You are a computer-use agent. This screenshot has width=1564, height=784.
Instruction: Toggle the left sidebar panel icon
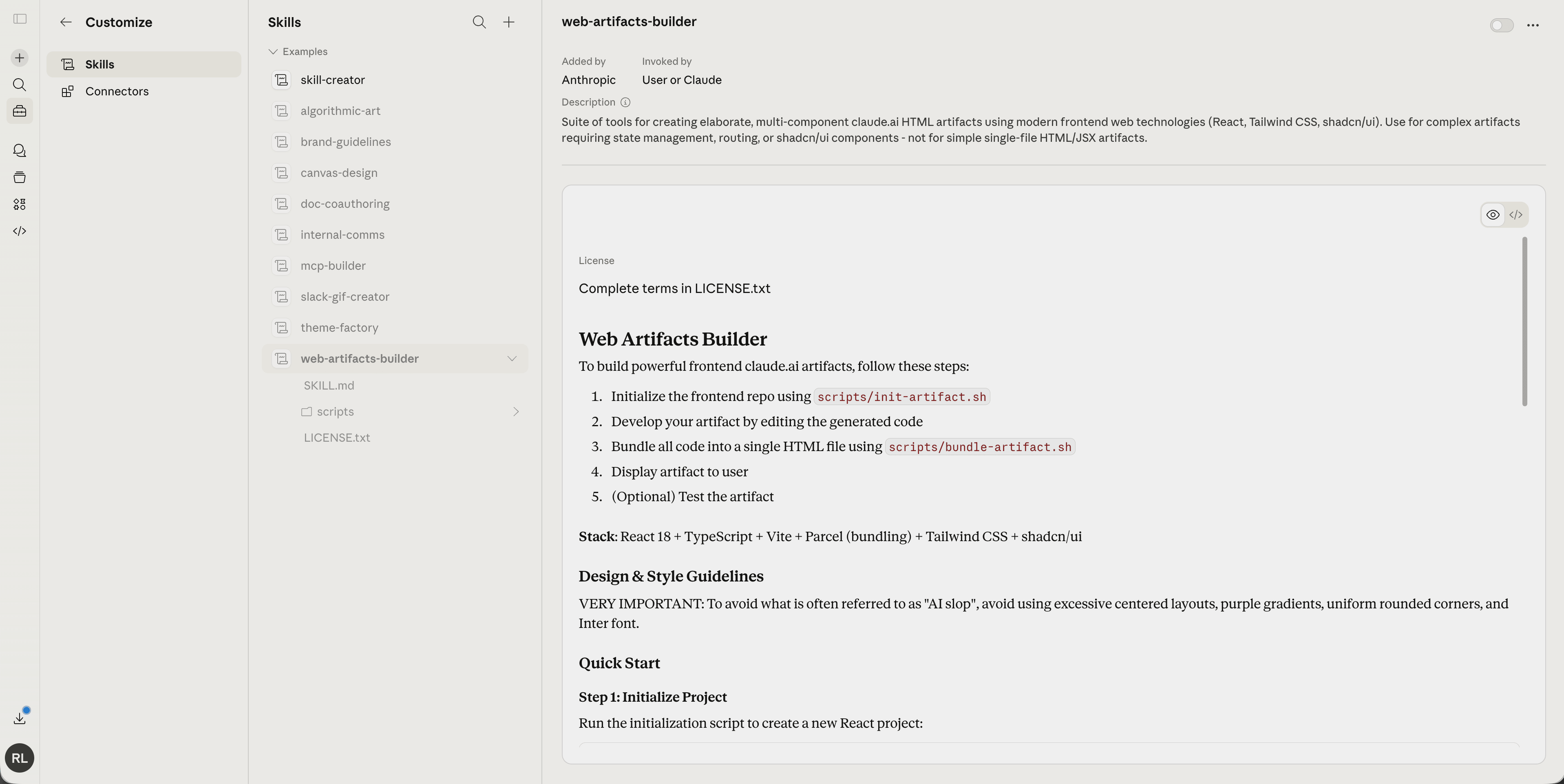point(20,19)
